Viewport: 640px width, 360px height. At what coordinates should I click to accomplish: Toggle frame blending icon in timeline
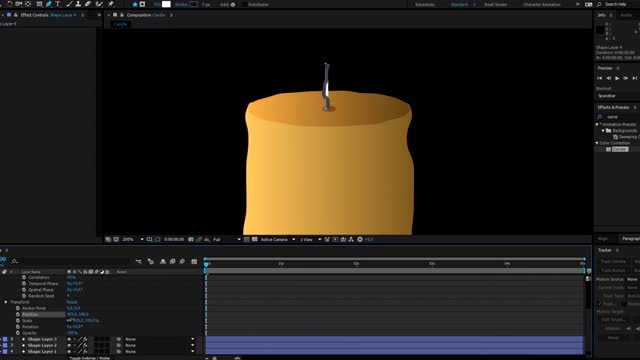(x=173, y=262)
